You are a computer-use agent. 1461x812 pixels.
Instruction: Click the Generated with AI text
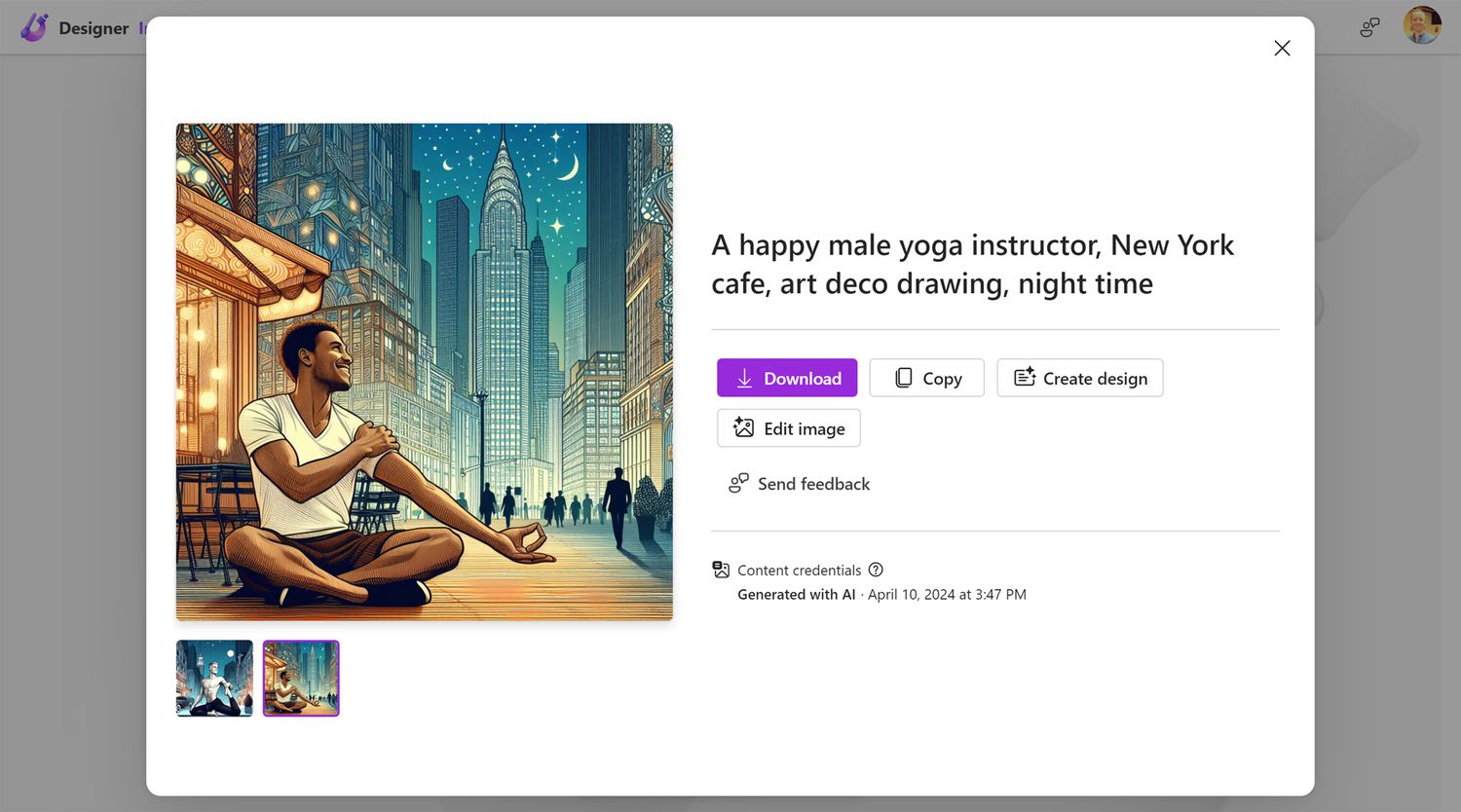pyautogui.click(x=796, y=595)
